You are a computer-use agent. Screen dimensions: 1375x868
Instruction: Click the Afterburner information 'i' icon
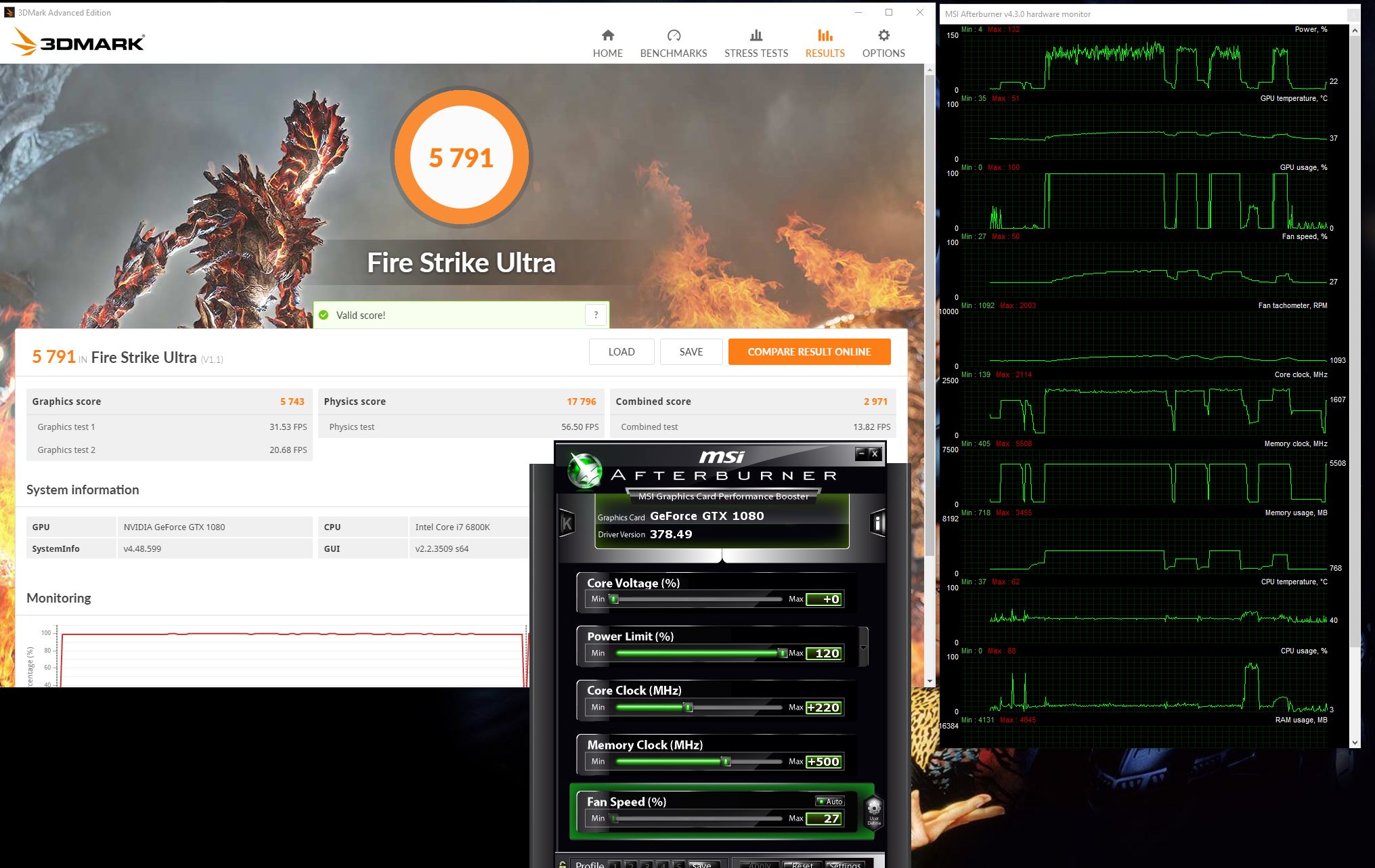(x=877, y=523)
